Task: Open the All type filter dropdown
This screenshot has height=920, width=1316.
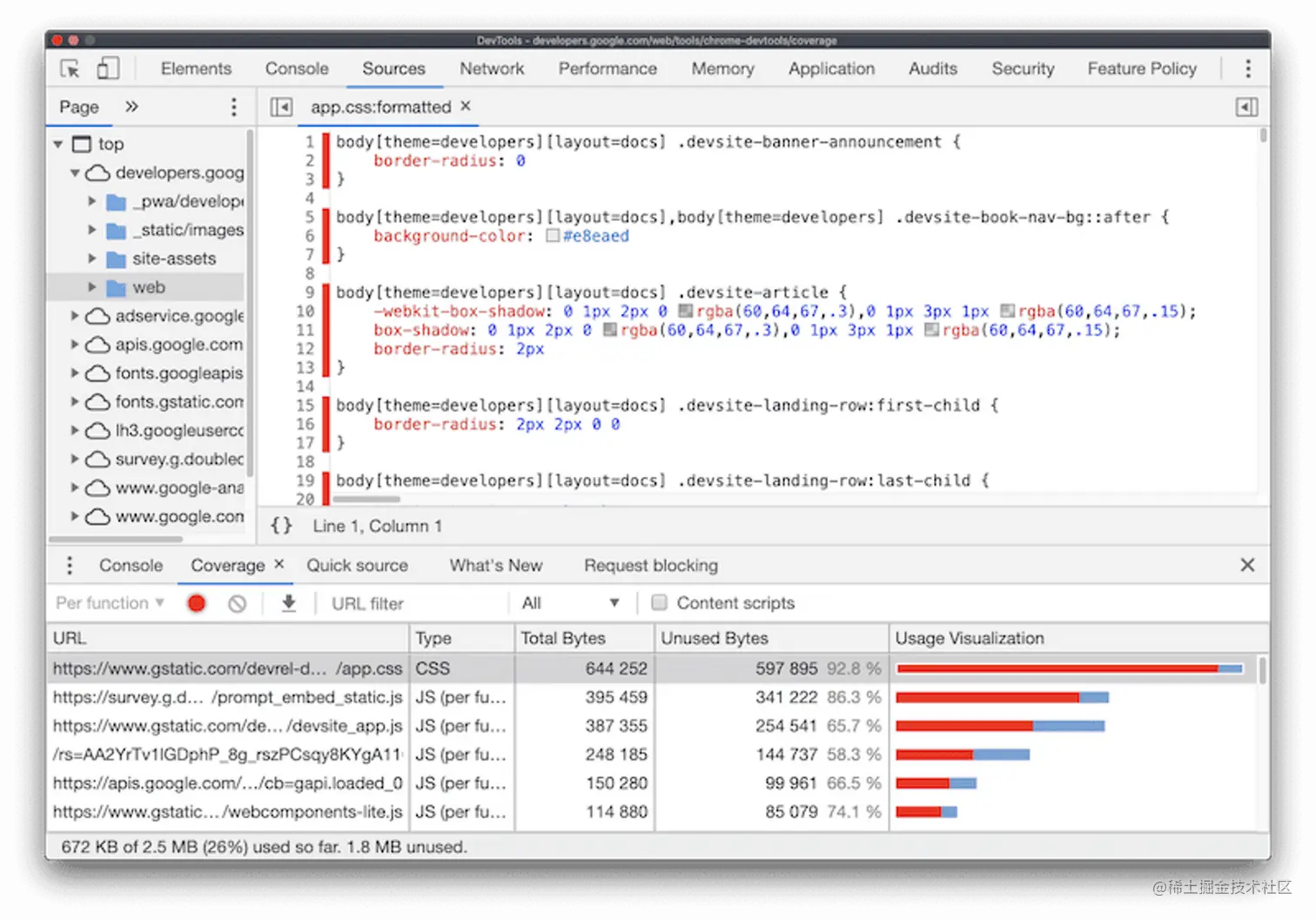Action: point(570,603)
